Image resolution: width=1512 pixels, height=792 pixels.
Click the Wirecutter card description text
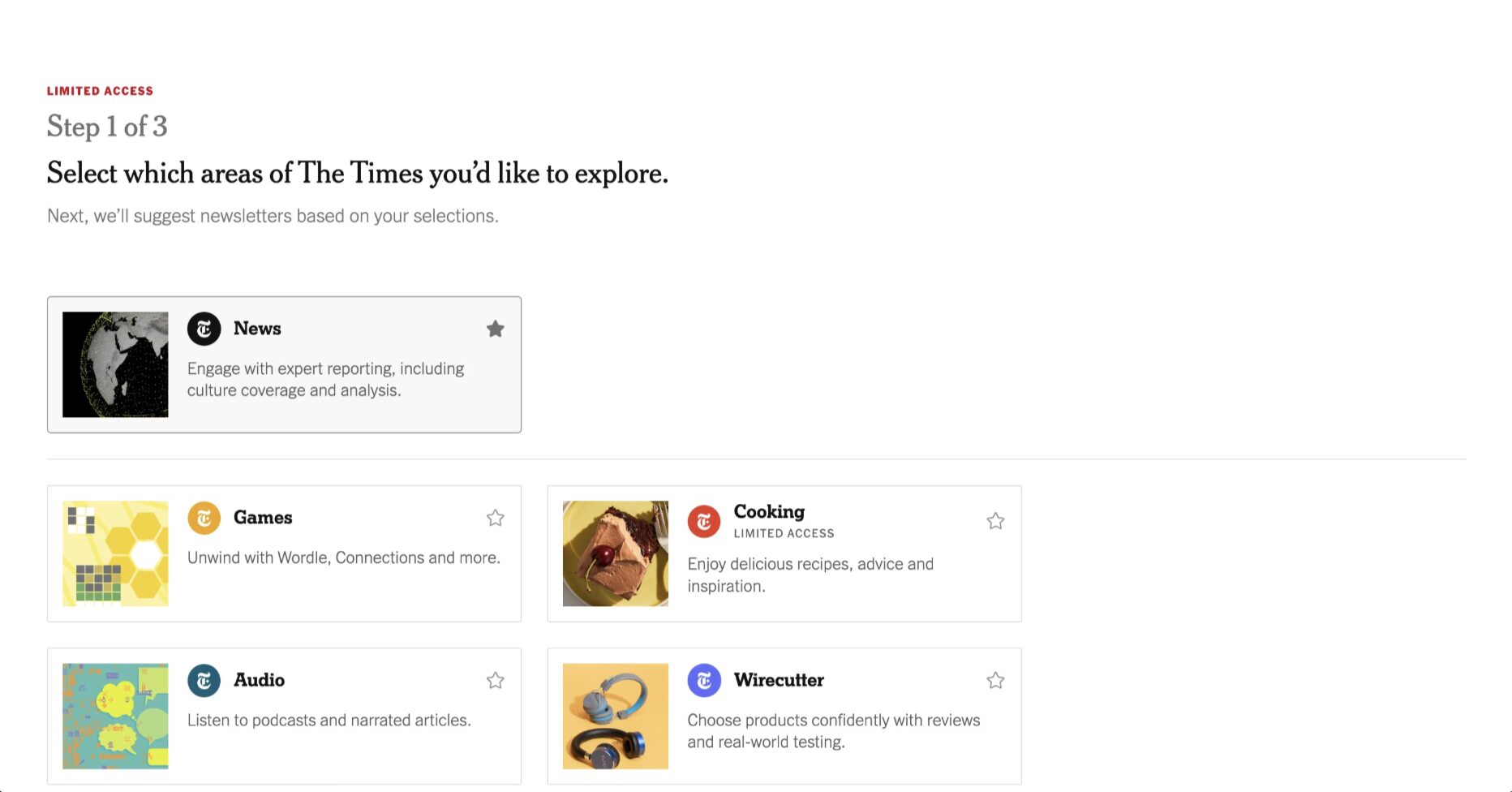833,730
